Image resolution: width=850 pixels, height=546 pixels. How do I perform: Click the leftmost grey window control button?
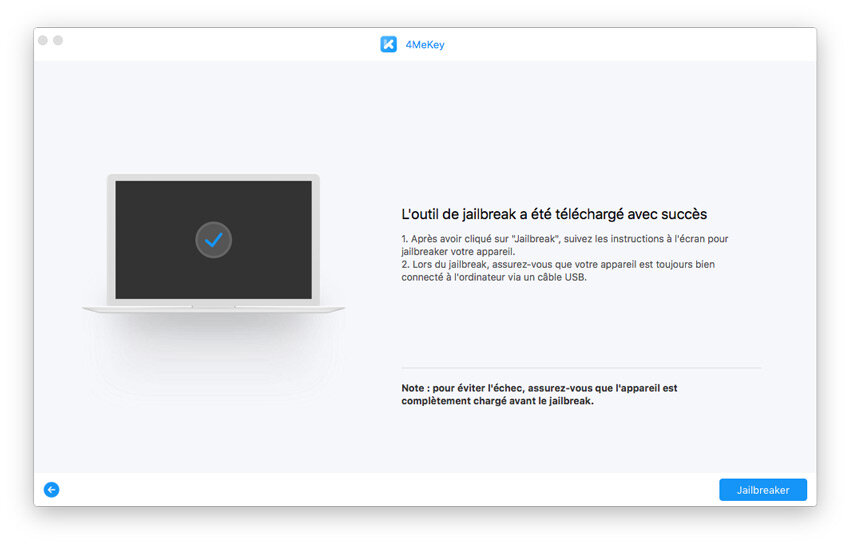(43, 40)
